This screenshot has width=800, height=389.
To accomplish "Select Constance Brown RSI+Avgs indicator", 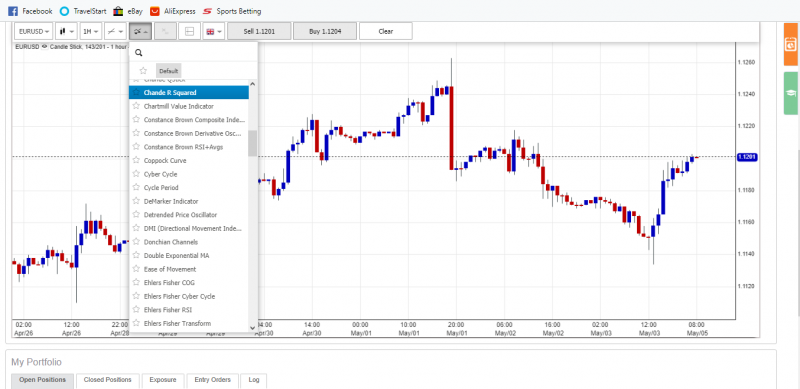I will pyautogui.click(x=189, y=147).
